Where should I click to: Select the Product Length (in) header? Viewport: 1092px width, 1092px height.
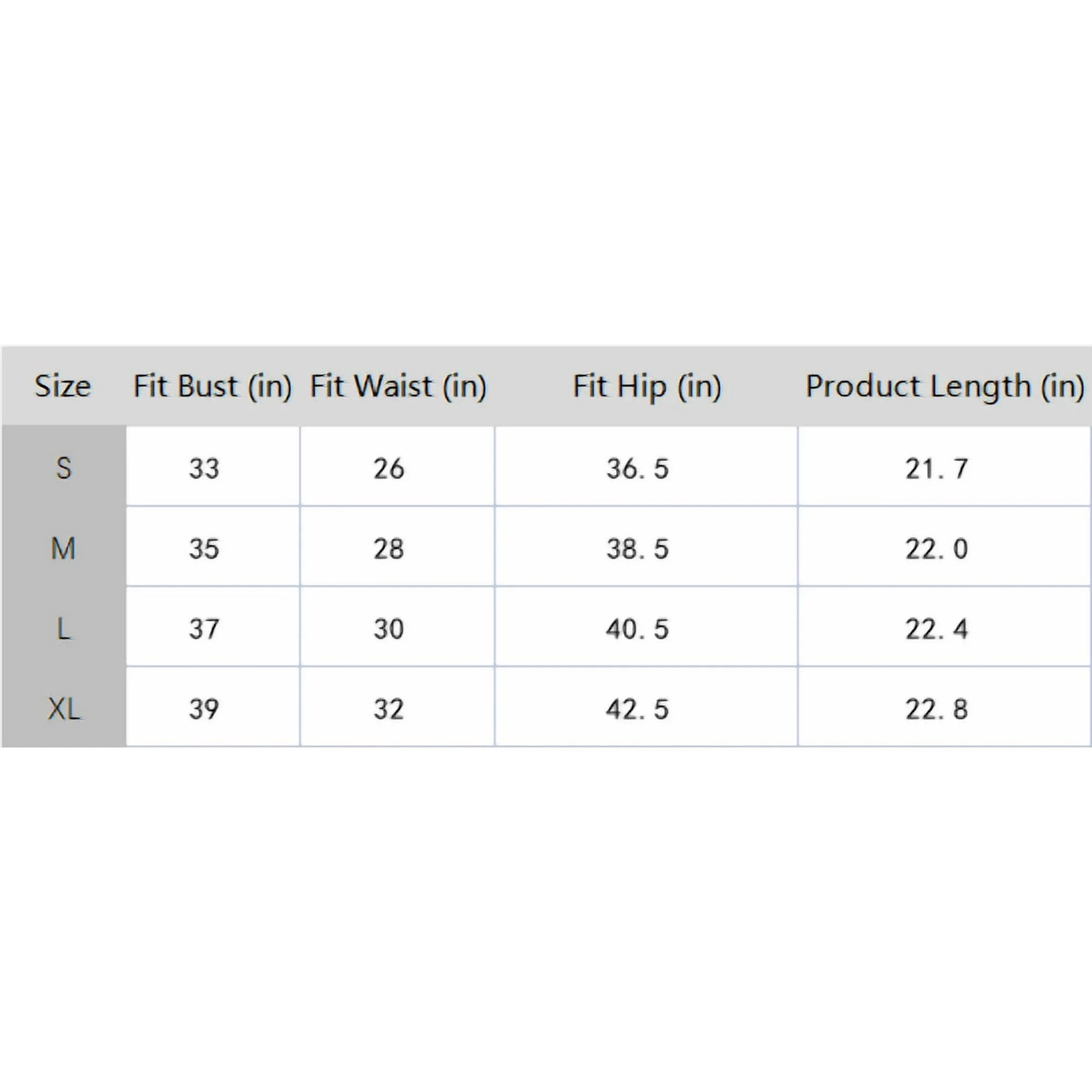[x=944, y=386]
